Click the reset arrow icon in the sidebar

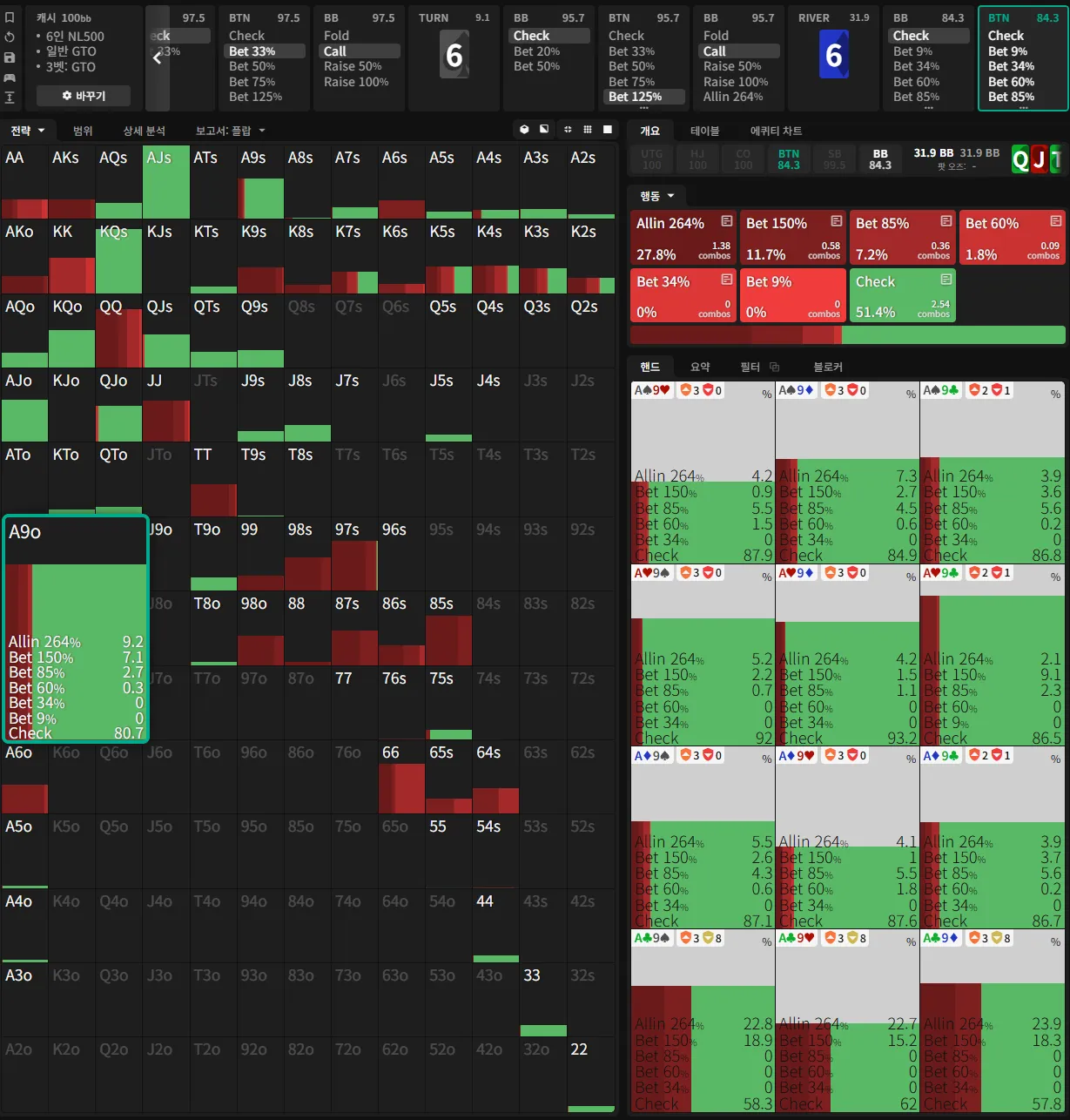(10, 37)
